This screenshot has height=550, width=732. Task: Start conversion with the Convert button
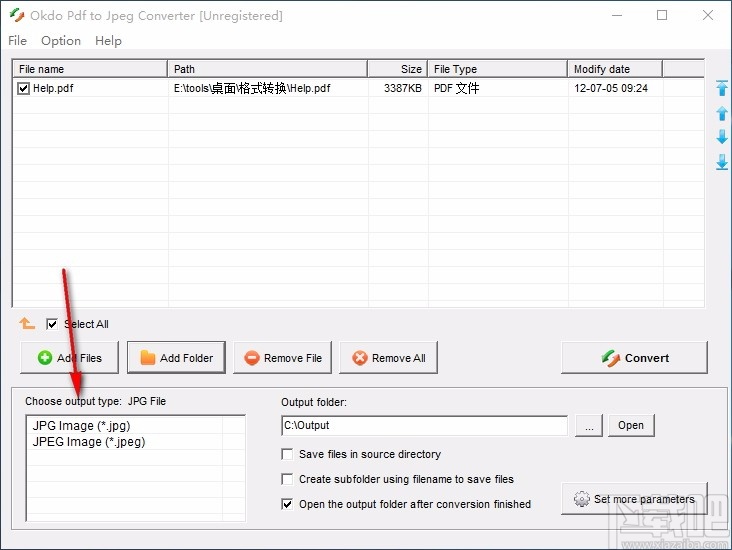[634, 358]
